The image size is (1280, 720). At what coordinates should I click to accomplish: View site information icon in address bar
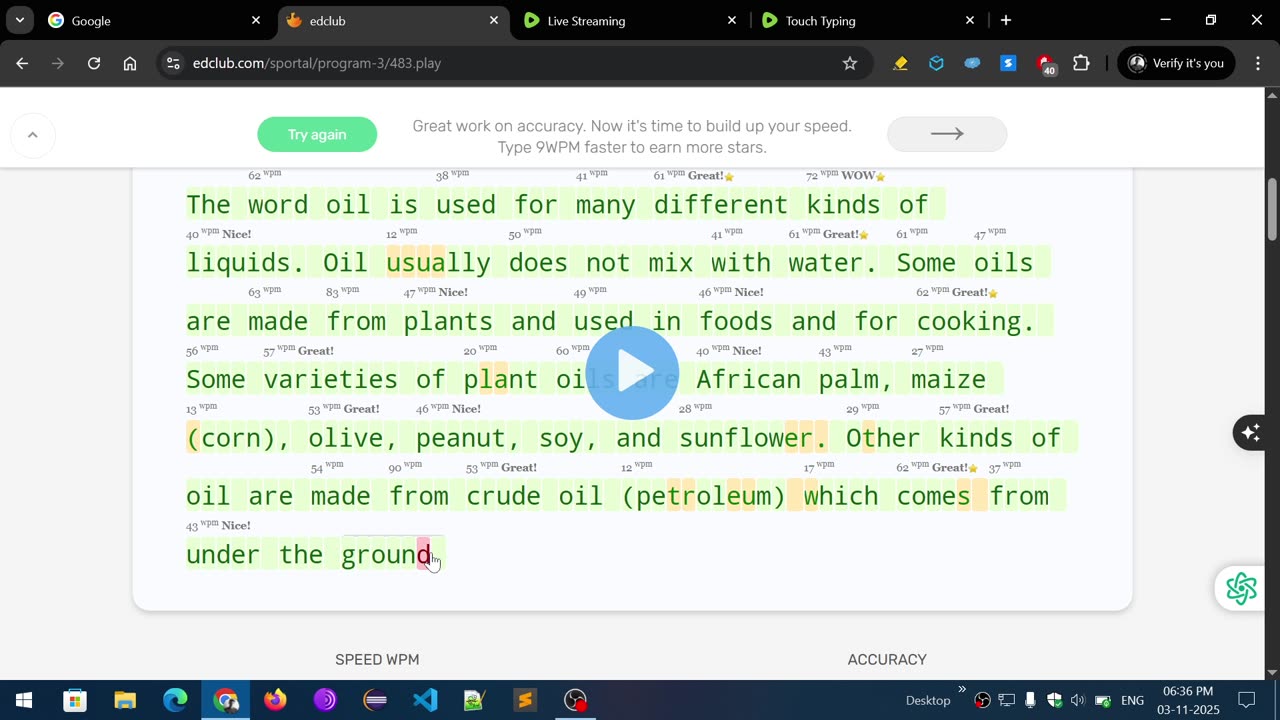[173, 63]
